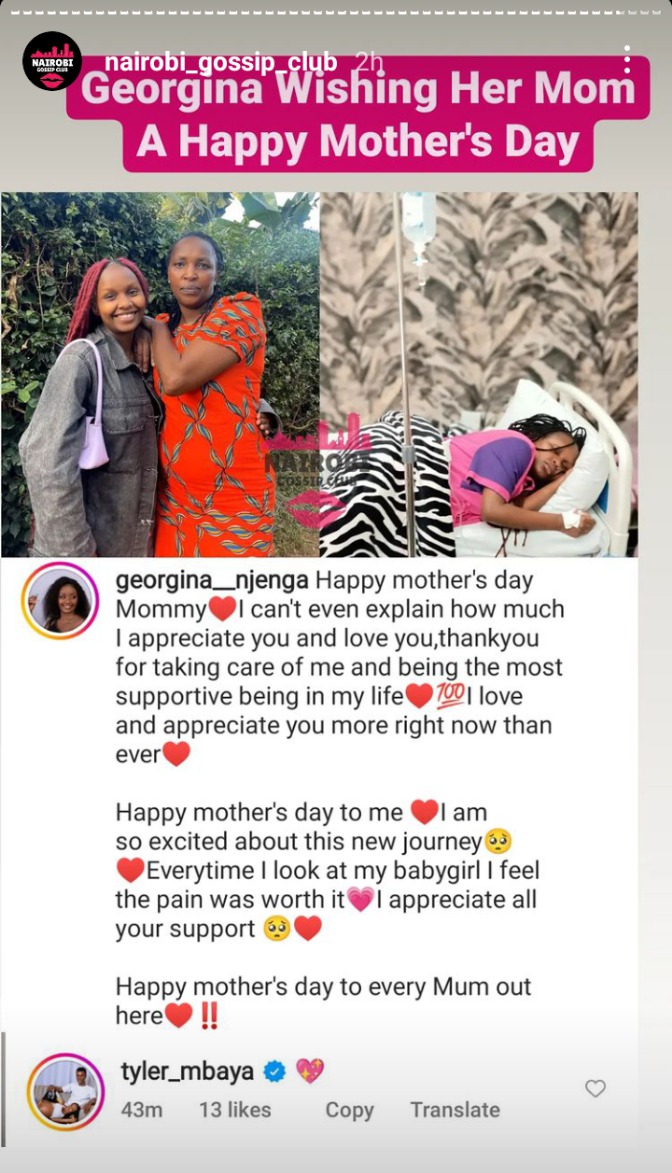The image size is (672, 1173).
Task: Open georgina__njenga's profile picture
Action: (x=60, y=600)
